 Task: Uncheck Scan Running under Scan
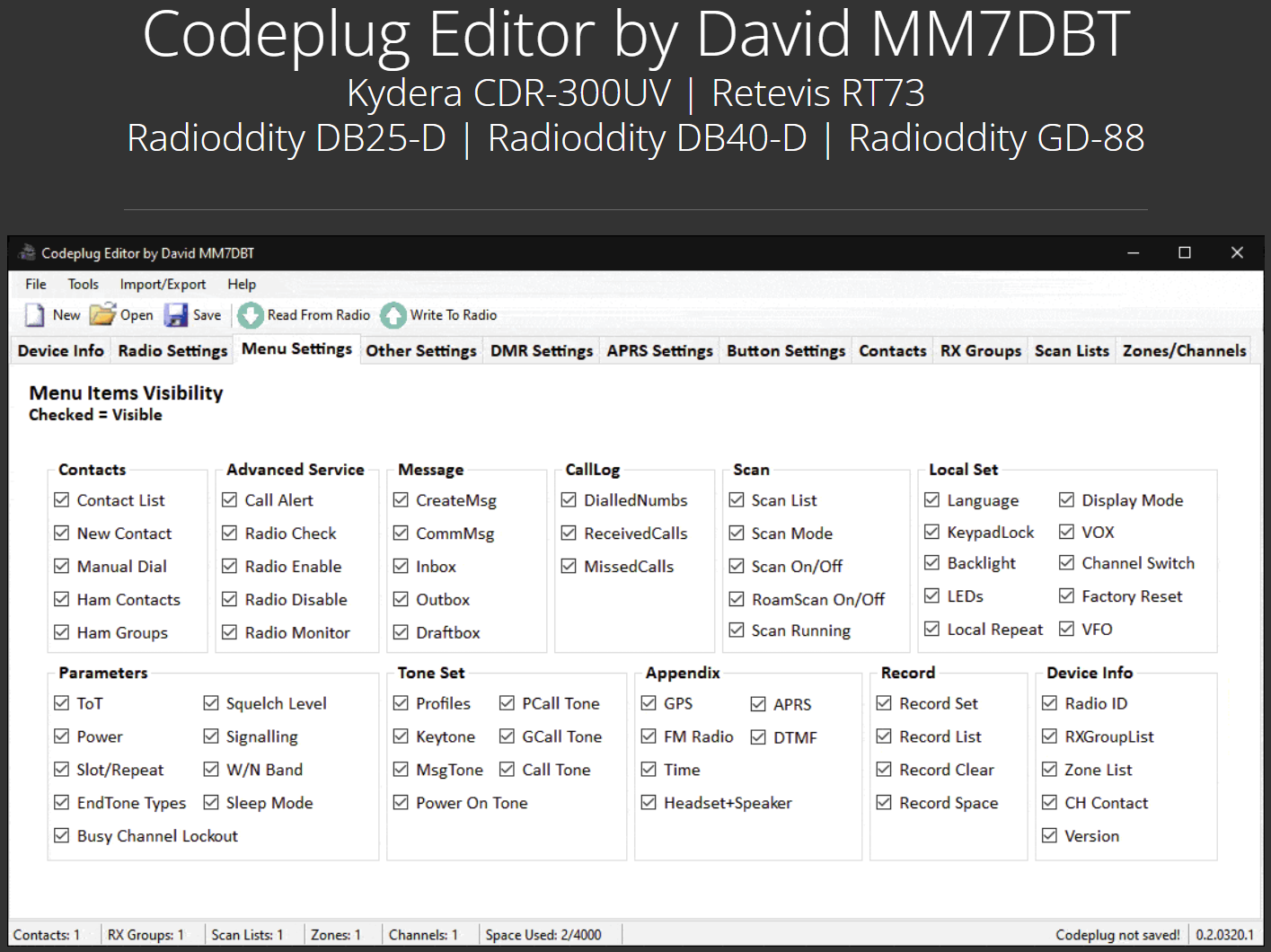pos(737,630)
